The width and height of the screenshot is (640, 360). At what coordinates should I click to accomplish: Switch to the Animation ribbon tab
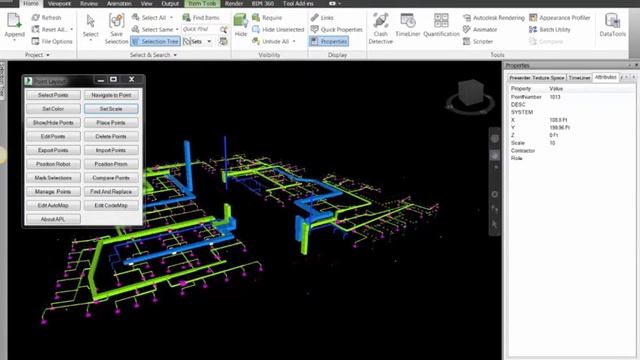tap(119, 4)
